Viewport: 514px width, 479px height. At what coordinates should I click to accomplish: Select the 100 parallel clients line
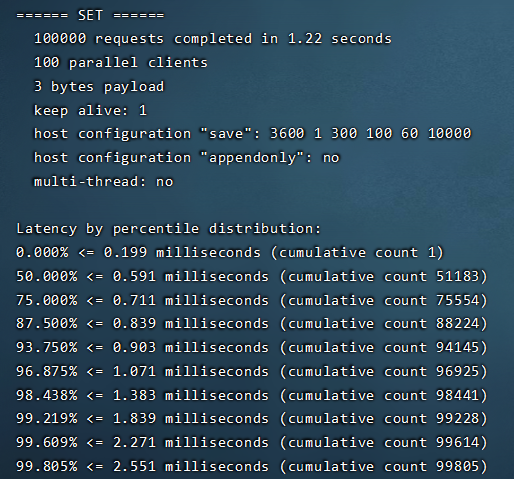[x=121, y=63]
